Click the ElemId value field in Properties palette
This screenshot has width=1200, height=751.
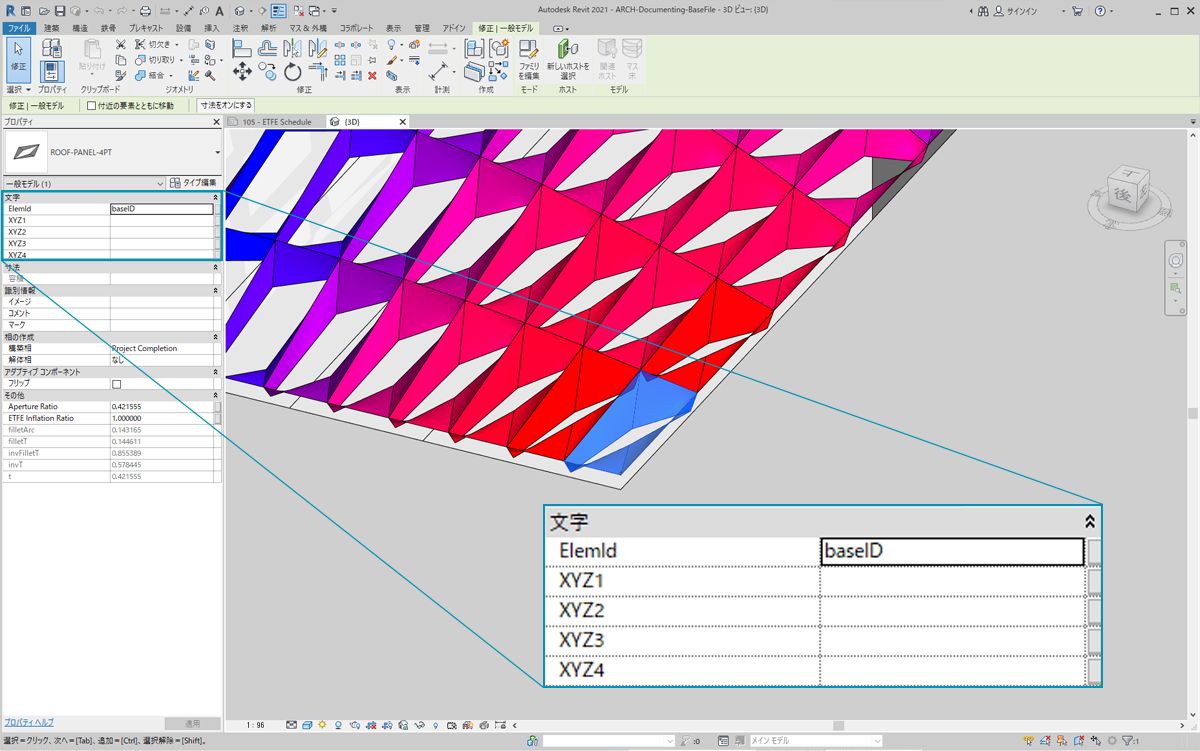[x=161, y=209]
